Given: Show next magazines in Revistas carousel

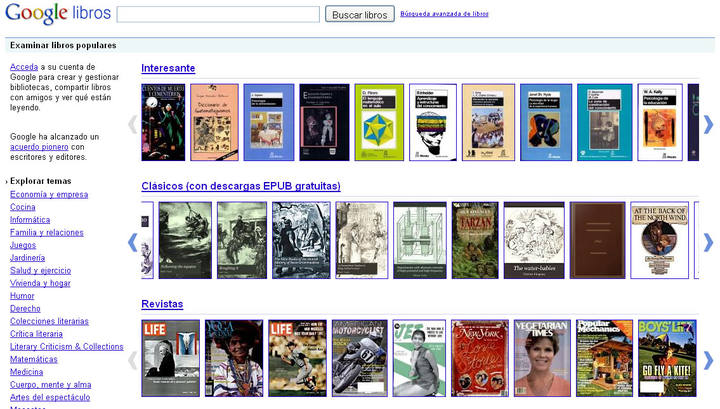Looking at the screenshot, I should pyautogui.click(x=708, y=360).
